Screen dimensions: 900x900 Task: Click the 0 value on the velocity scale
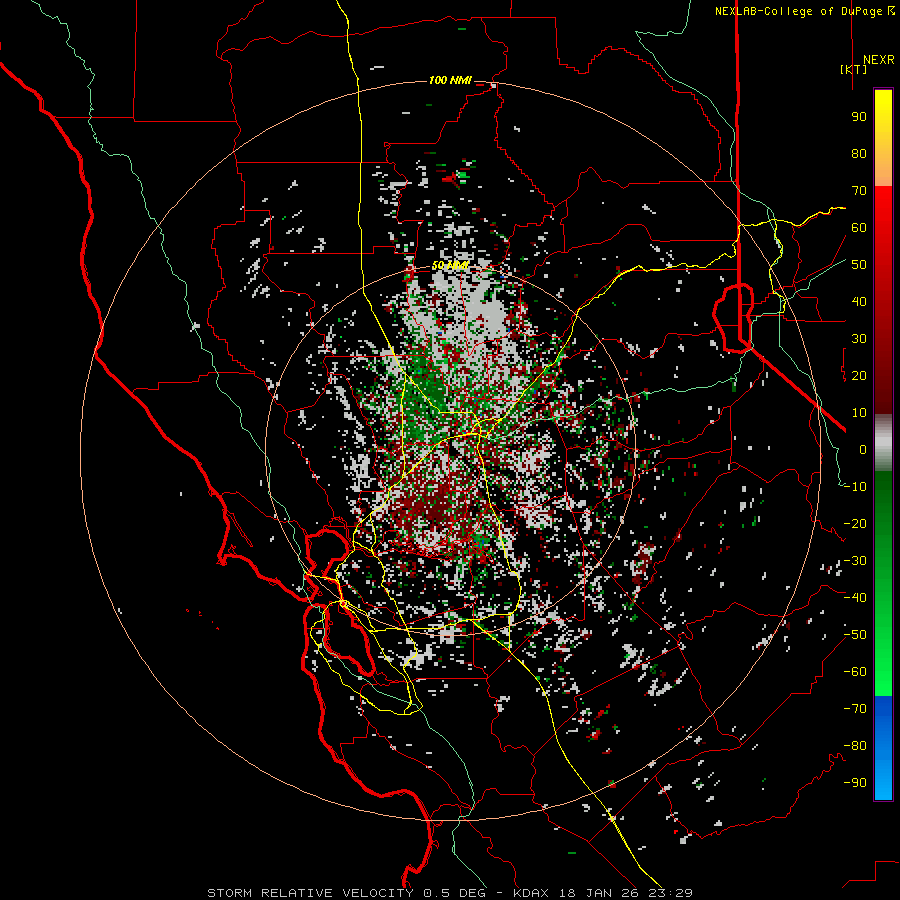point(863,449)
